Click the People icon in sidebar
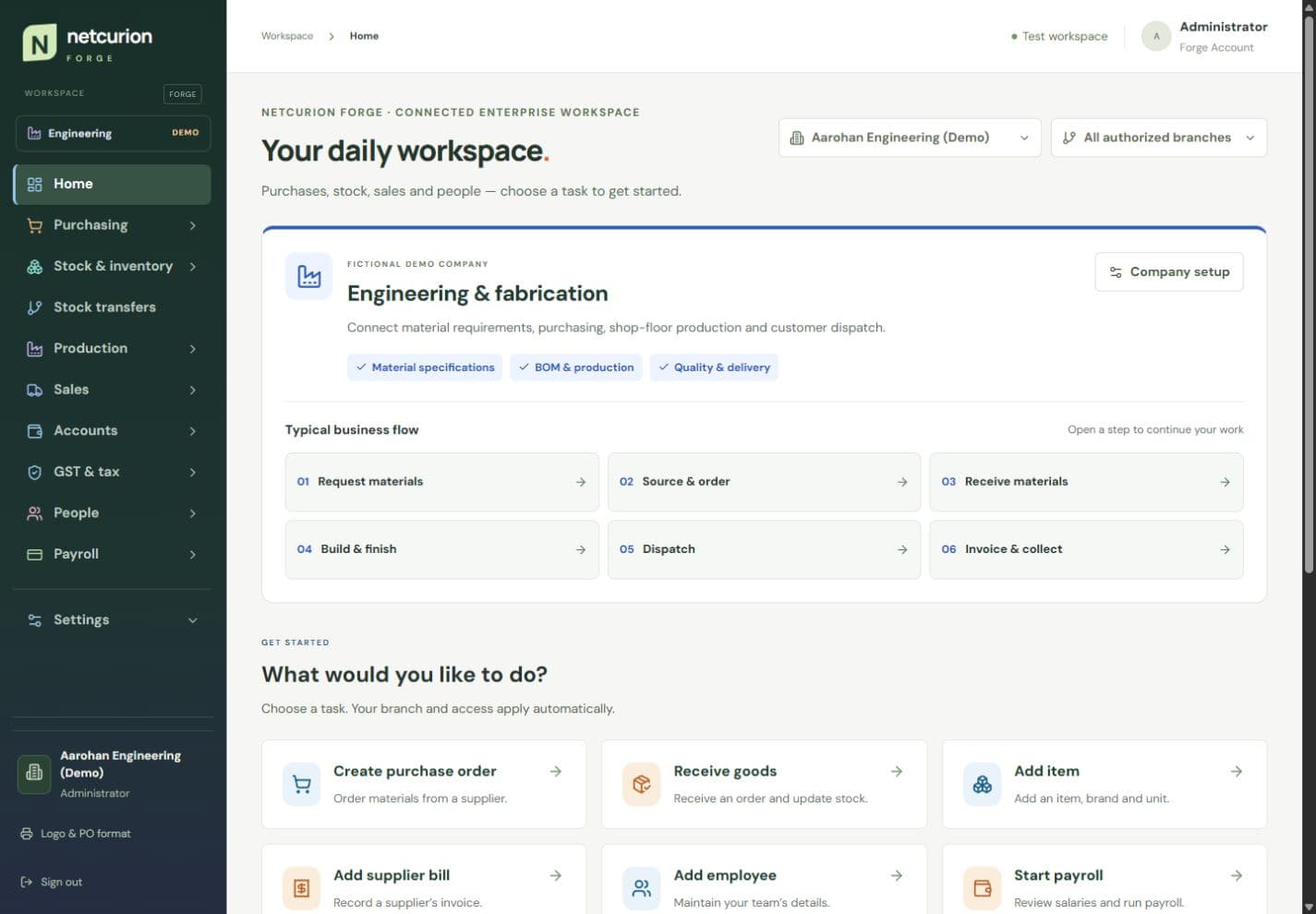The height and width of the screenshot is (914, 1316). coord(35,512)
